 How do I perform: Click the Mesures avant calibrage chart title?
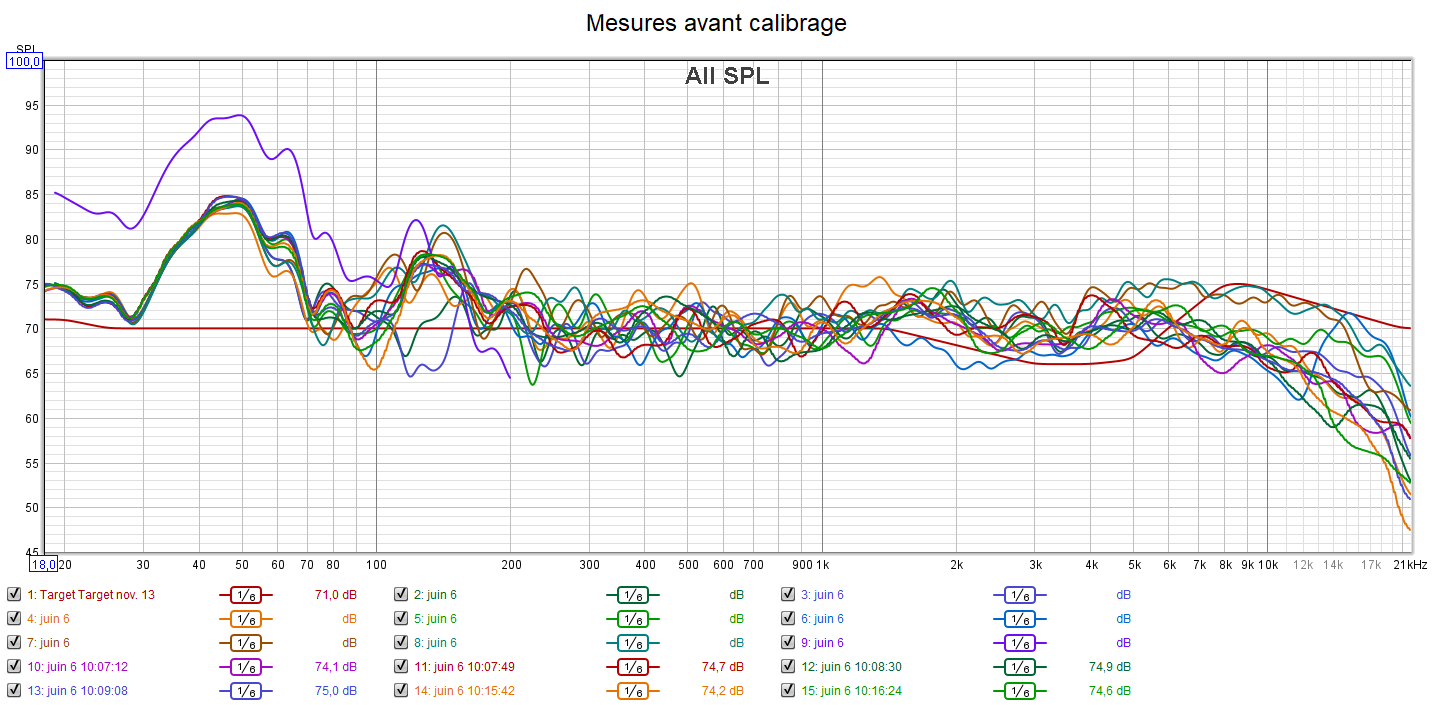pos(716,23)
